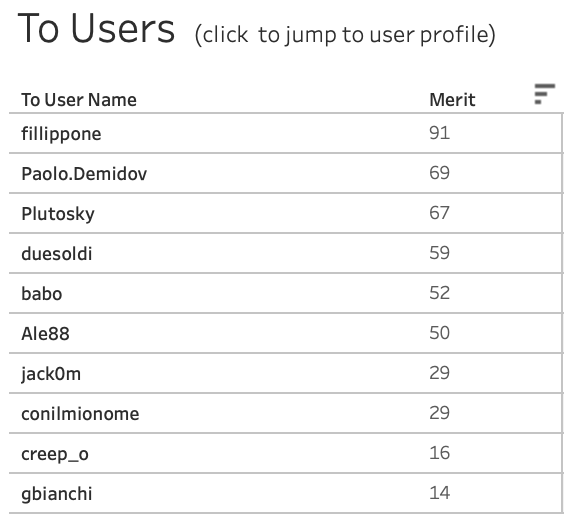
Task: Select the Plutosky row name
Action: tap(58, 214)
